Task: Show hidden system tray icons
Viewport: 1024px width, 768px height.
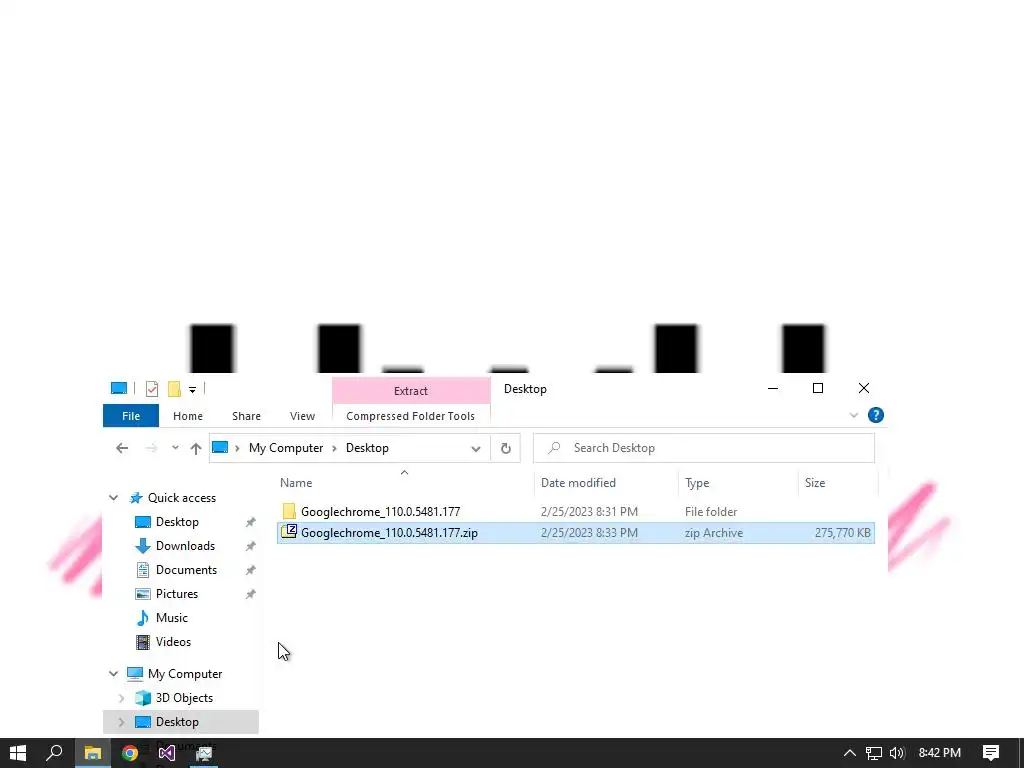Action: (x=850, y=753)
